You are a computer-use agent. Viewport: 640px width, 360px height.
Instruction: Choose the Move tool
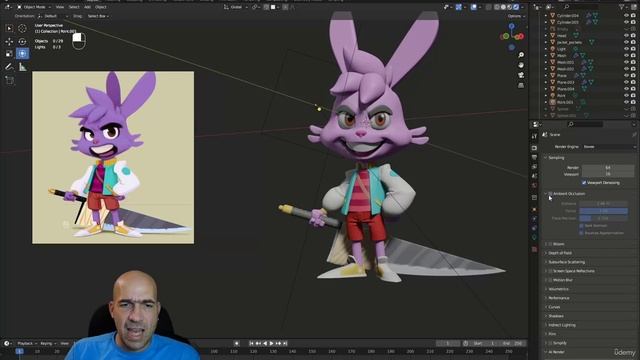(x=9, y=41)
